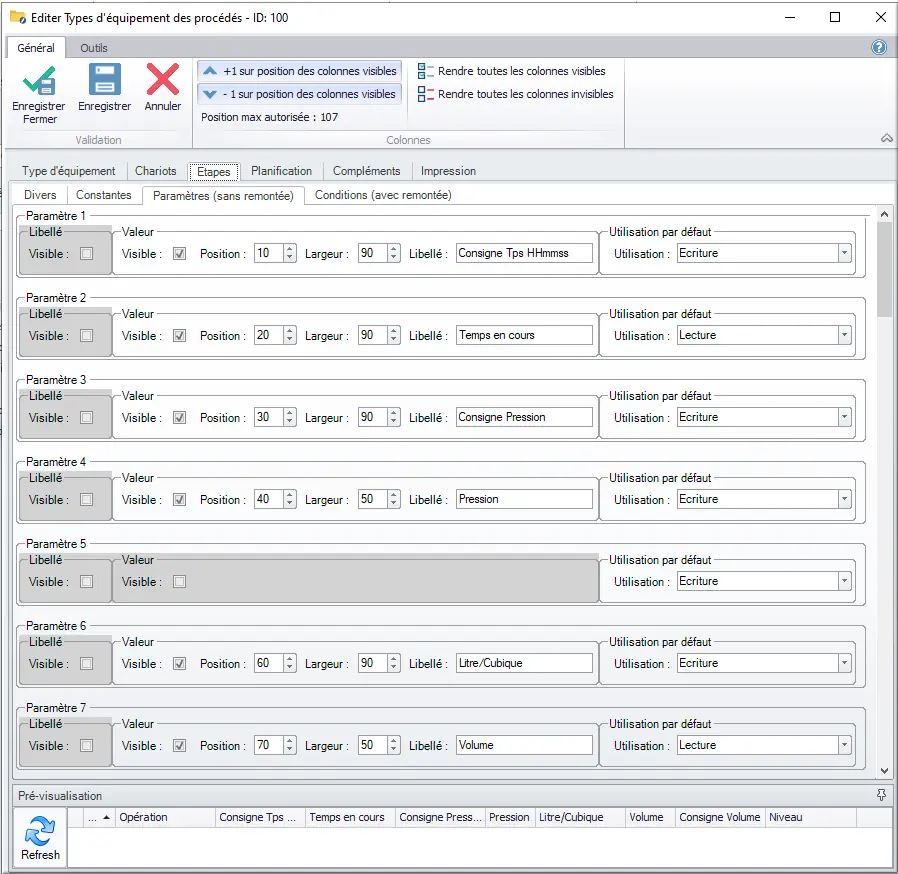
Task: Toggle Paramètre 1 Libellé Visible checkbox
Action: click(x=86, y=253)
